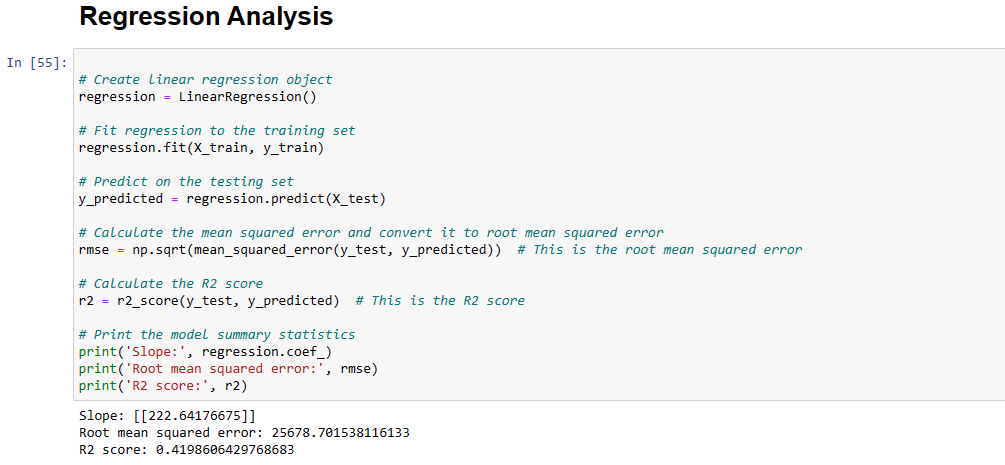The height and width of the screenshot is (465, 1005).
Task: Click the 'Calculate the R2 score' comment
Action: 171,283
